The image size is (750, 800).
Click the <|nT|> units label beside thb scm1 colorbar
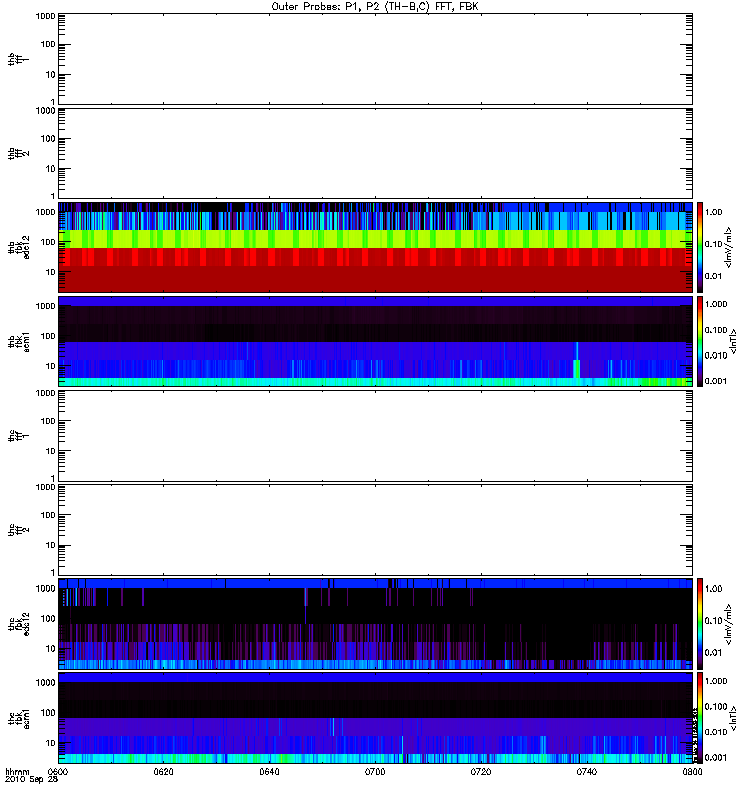(x=733, y=341)
